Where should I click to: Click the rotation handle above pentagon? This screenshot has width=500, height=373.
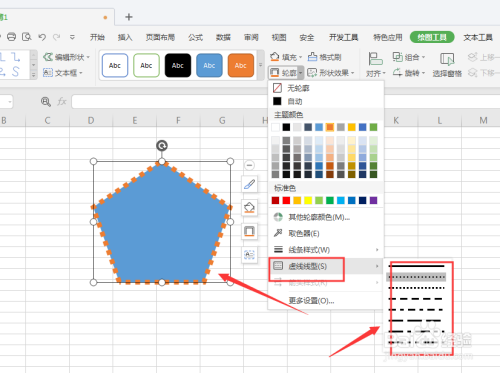tap(162, 146)
